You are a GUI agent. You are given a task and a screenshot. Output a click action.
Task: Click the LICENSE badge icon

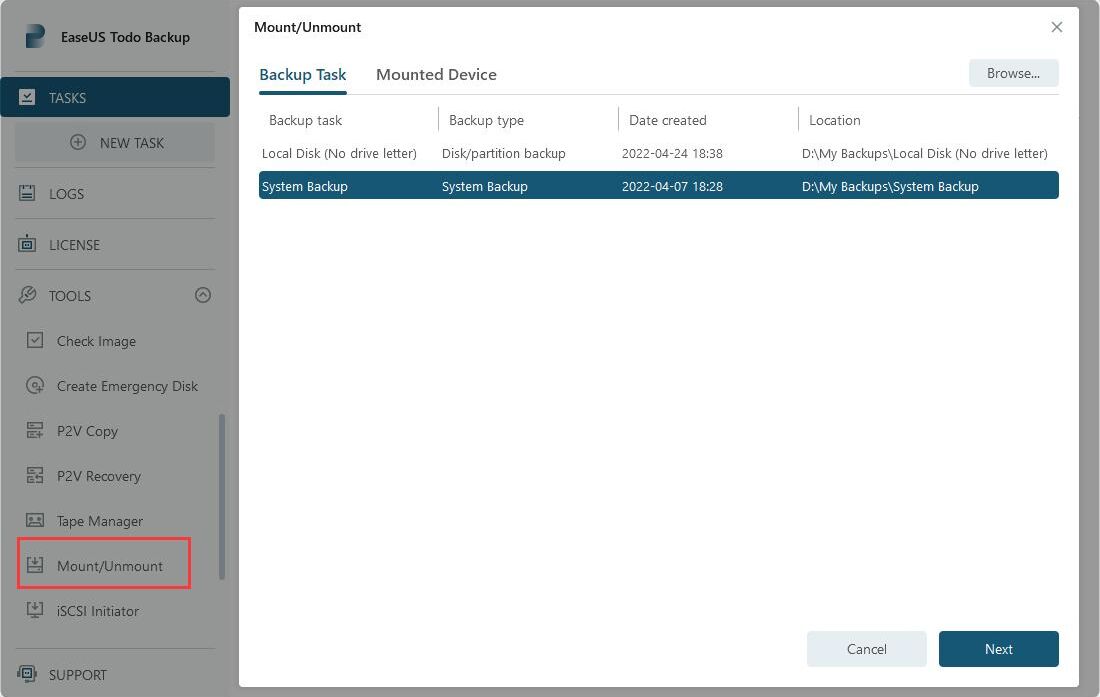27,244
